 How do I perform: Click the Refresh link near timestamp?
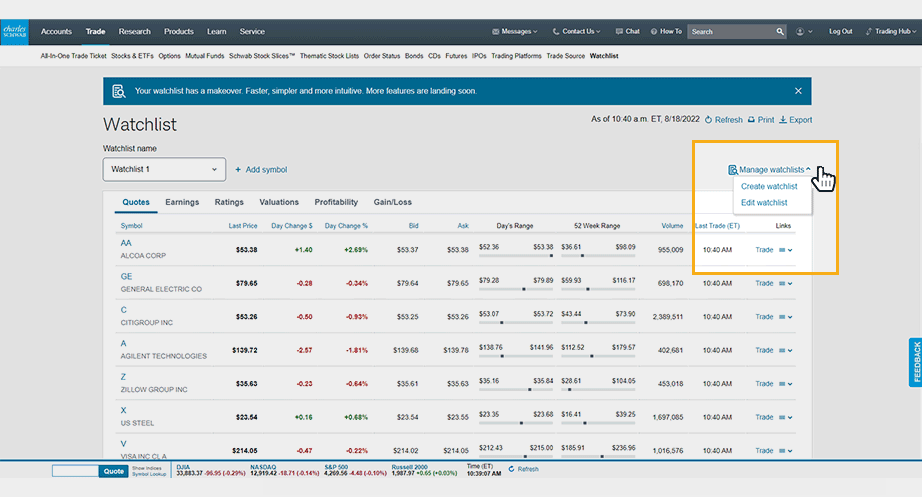pos(724,119)
